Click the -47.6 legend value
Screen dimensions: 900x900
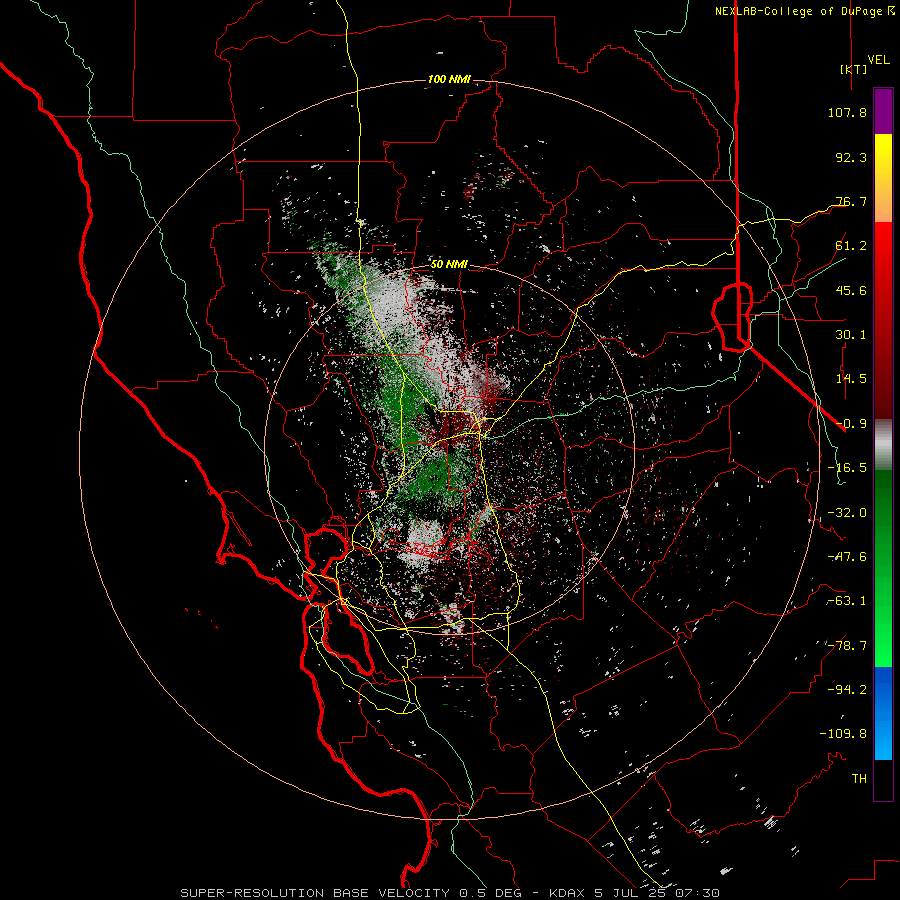click(847, 557)
